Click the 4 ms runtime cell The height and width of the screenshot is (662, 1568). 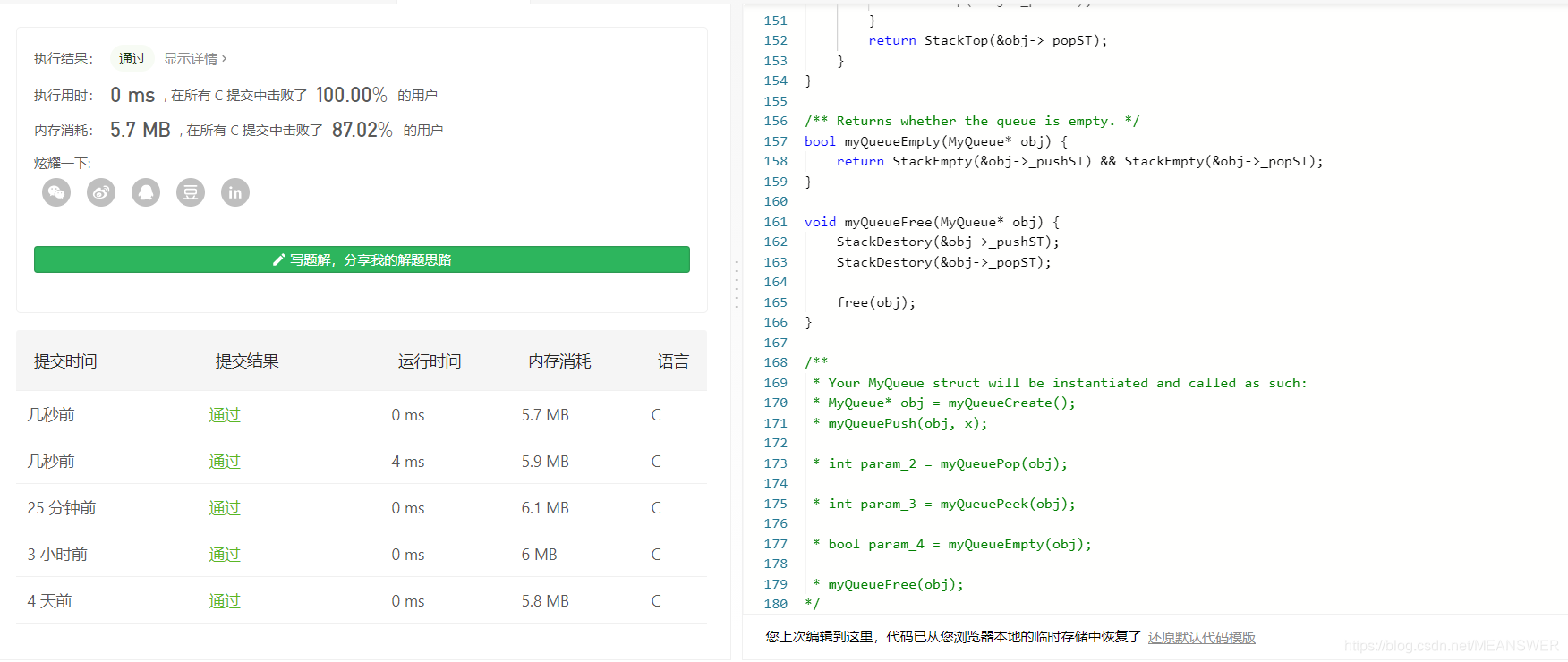click(x=408, y=462)
